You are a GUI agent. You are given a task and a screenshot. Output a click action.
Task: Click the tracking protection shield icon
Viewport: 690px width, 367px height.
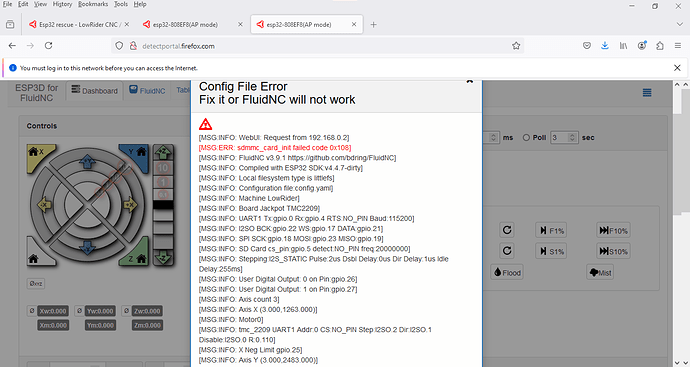pyautogui.click(x=119, y=46)
